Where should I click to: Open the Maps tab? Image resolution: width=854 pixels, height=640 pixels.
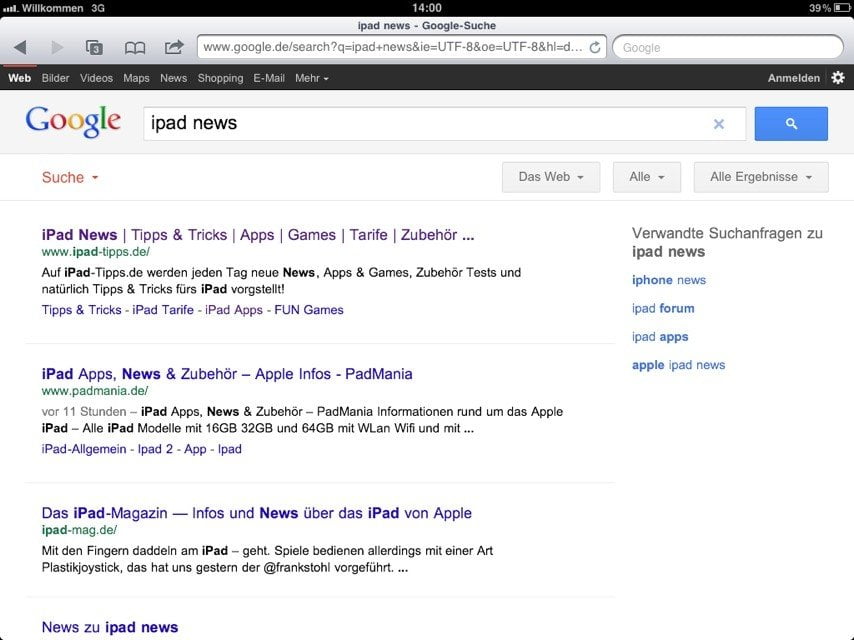coord(136,78)
